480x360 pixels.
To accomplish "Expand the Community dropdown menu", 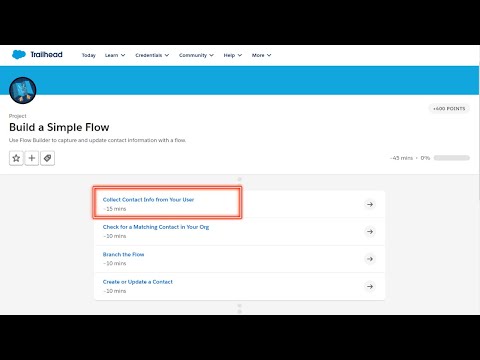I will click(x=196, y=55).
